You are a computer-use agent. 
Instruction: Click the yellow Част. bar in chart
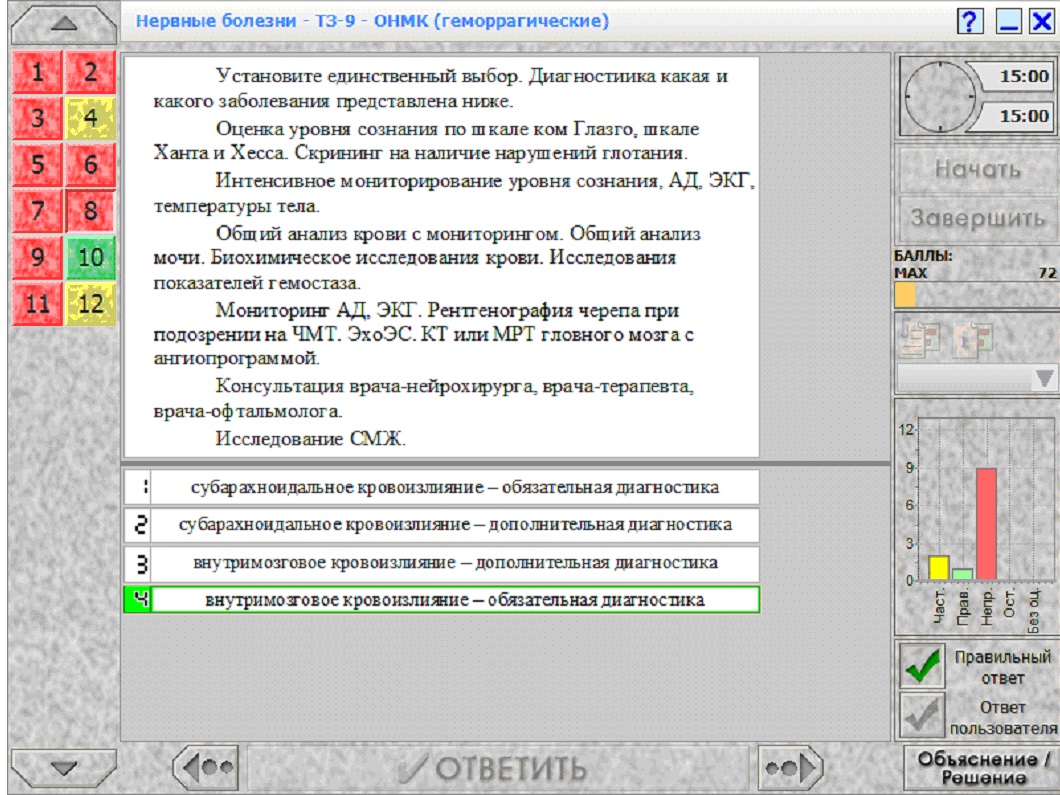pos(938,568)
